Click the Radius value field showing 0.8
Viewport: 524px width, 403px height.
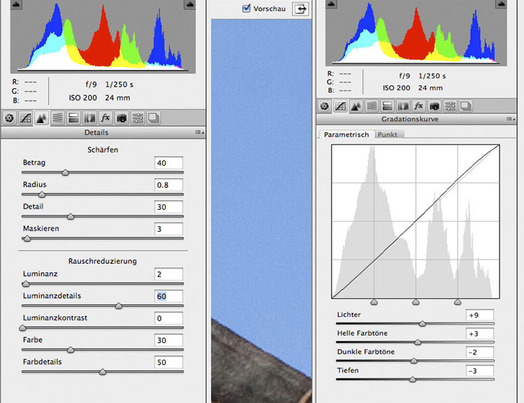[x=169, y=185]
